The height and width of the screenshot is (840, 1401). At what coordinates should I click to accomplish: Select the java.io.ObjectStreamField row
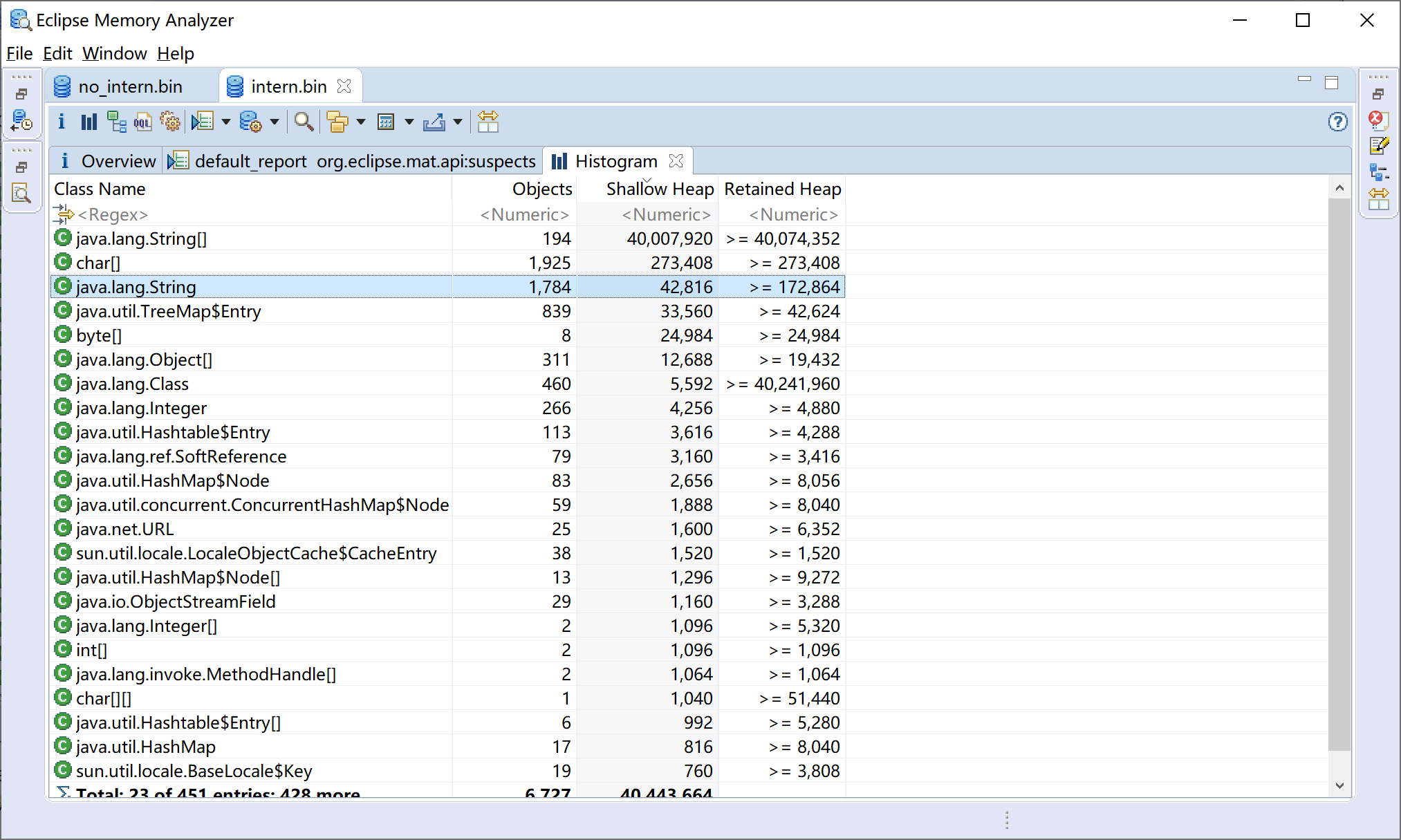[x=448, y=601]
